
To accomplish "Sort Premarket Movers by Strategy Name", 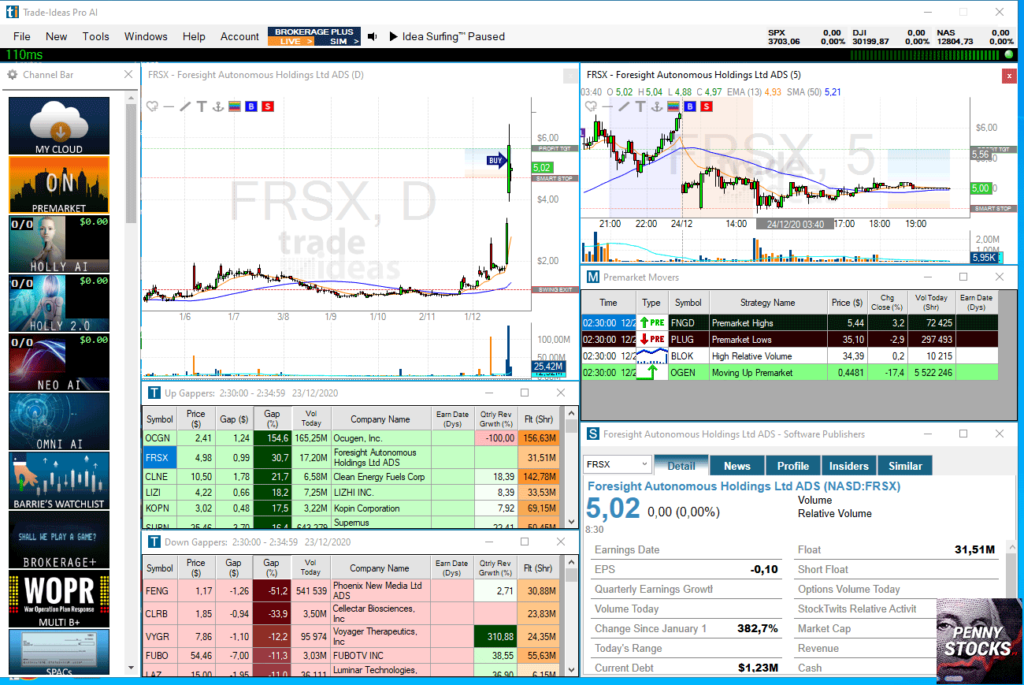I will [767, 302].
